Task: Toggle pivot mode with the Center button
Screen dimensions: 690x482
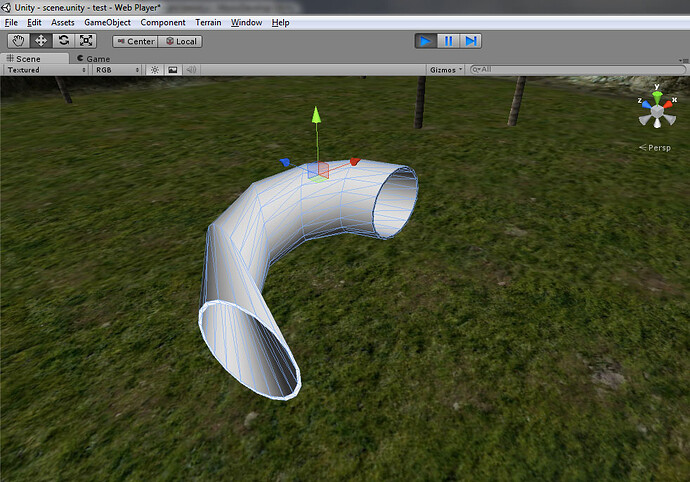Action: click(135, 41)
